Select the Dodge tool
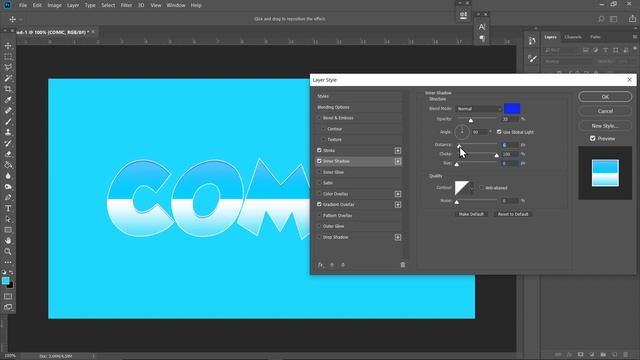640x360 pixels. click(x=8, y=187)
